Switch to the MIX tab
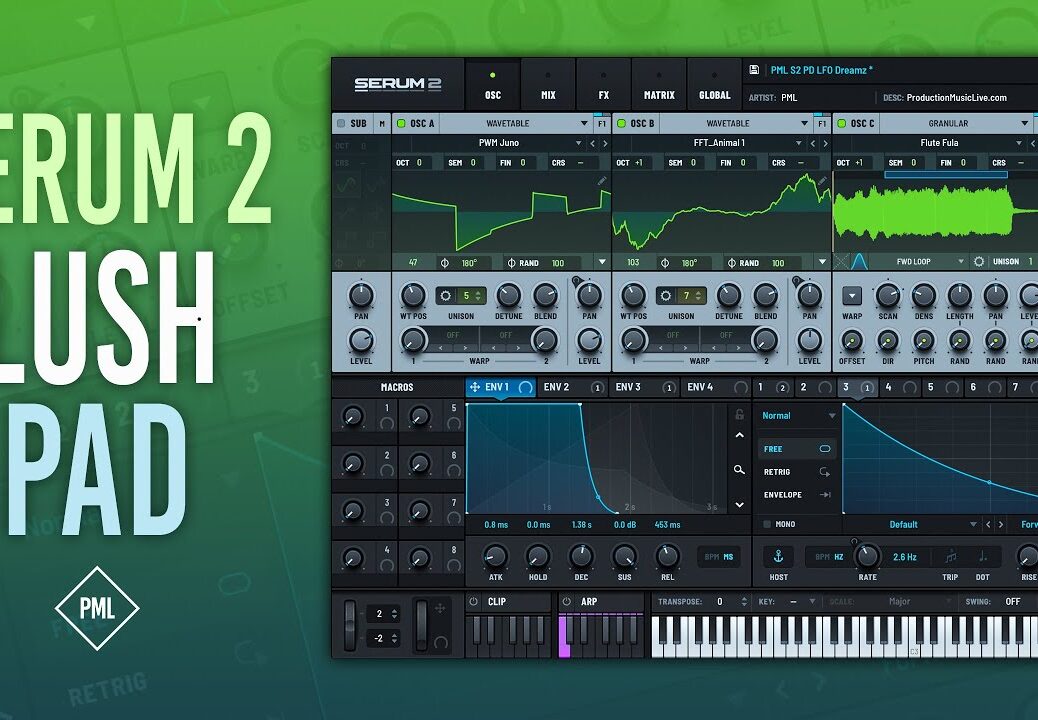 click(x=548, y=85)
